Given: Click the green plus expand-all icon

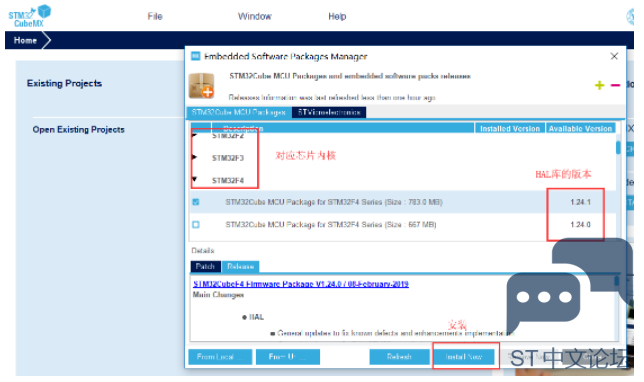Looking at the screenshot, I should click(599, 85).
